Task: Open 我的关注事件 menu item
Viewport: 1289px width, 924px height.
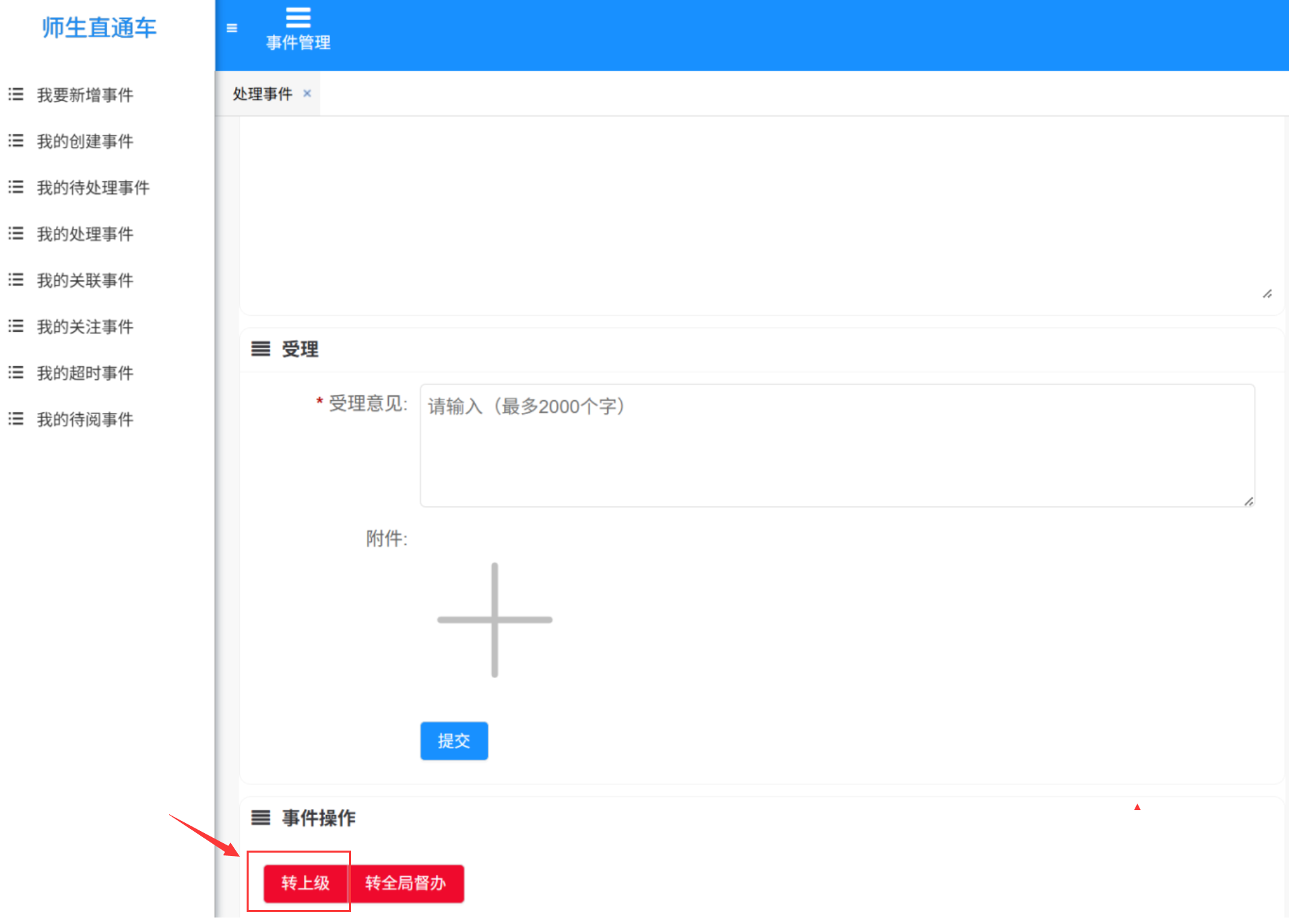Action: (85, 327)
